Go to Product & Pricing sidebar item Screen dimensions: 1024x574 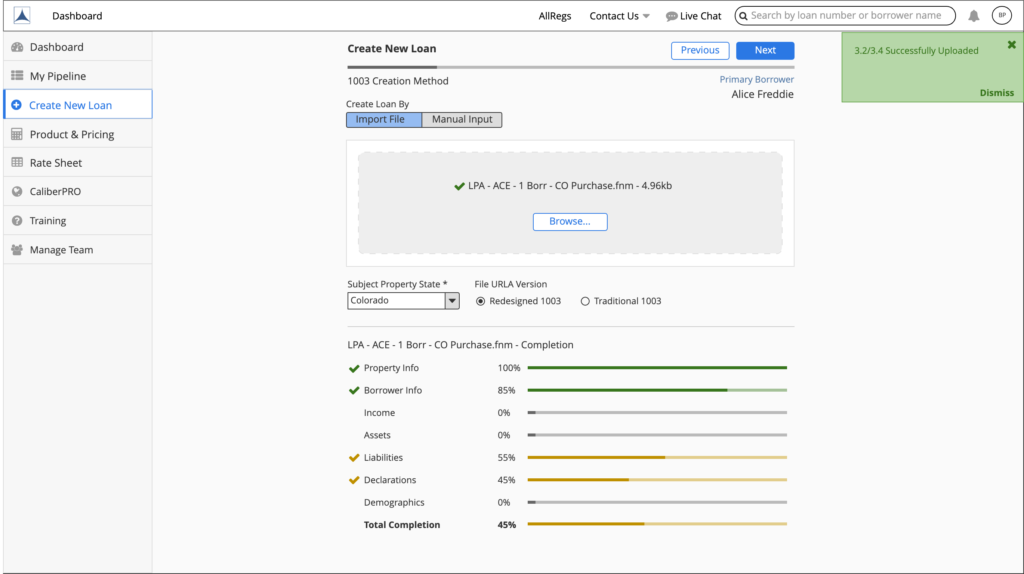coord(71,134)
